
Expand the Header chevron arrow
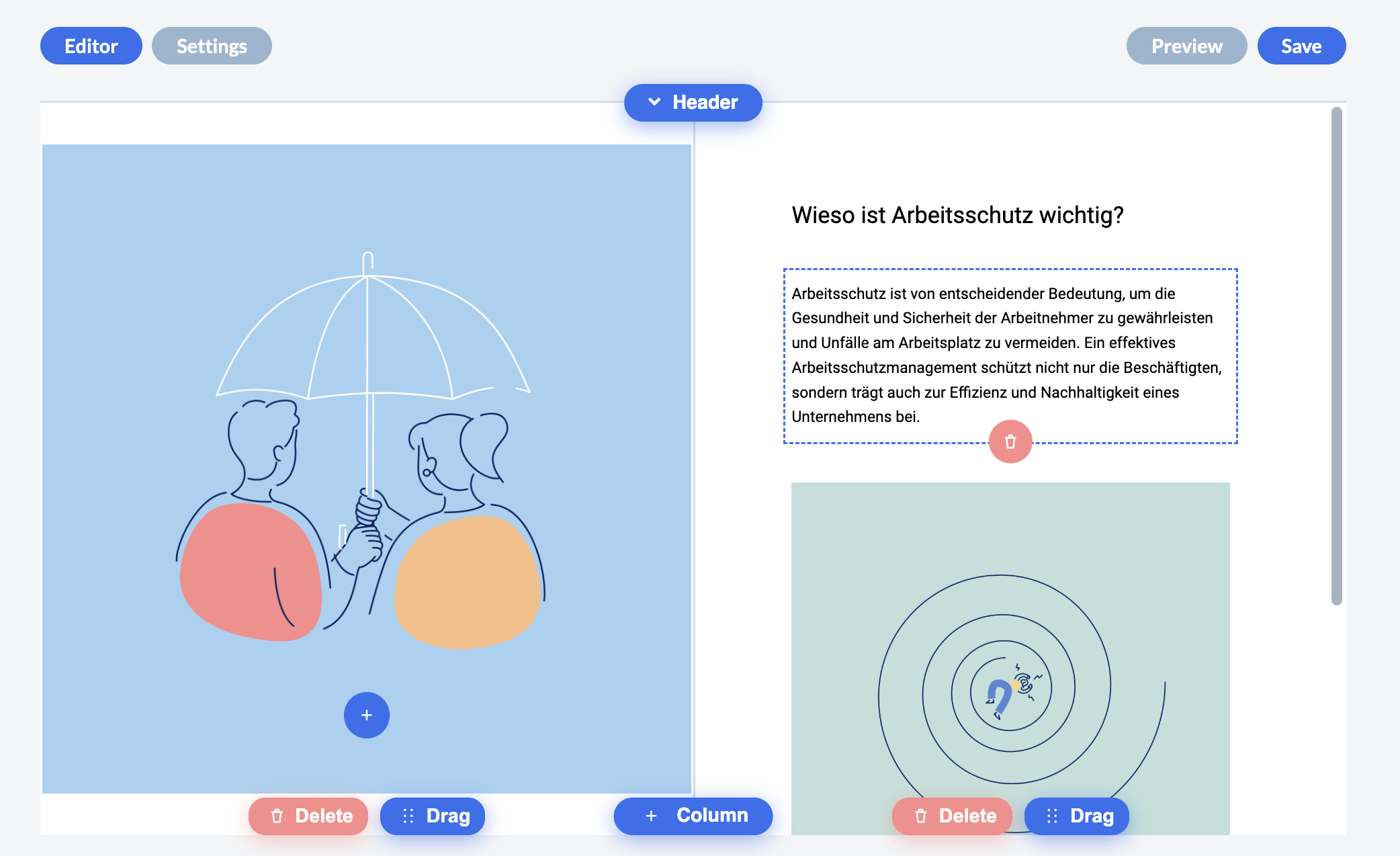point(654,102)
